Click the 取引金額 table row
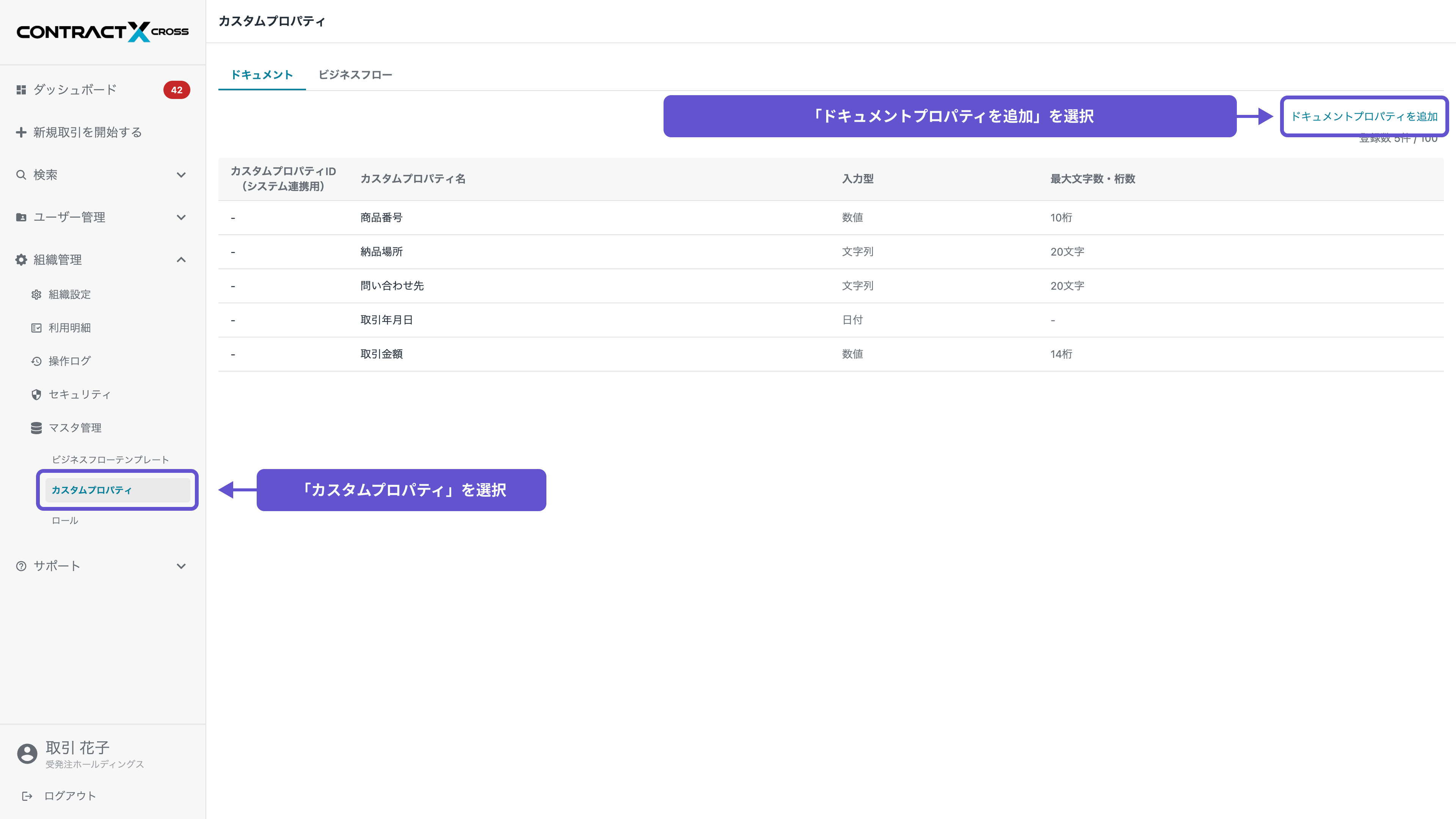1456x819 pixels. point(381,354)
